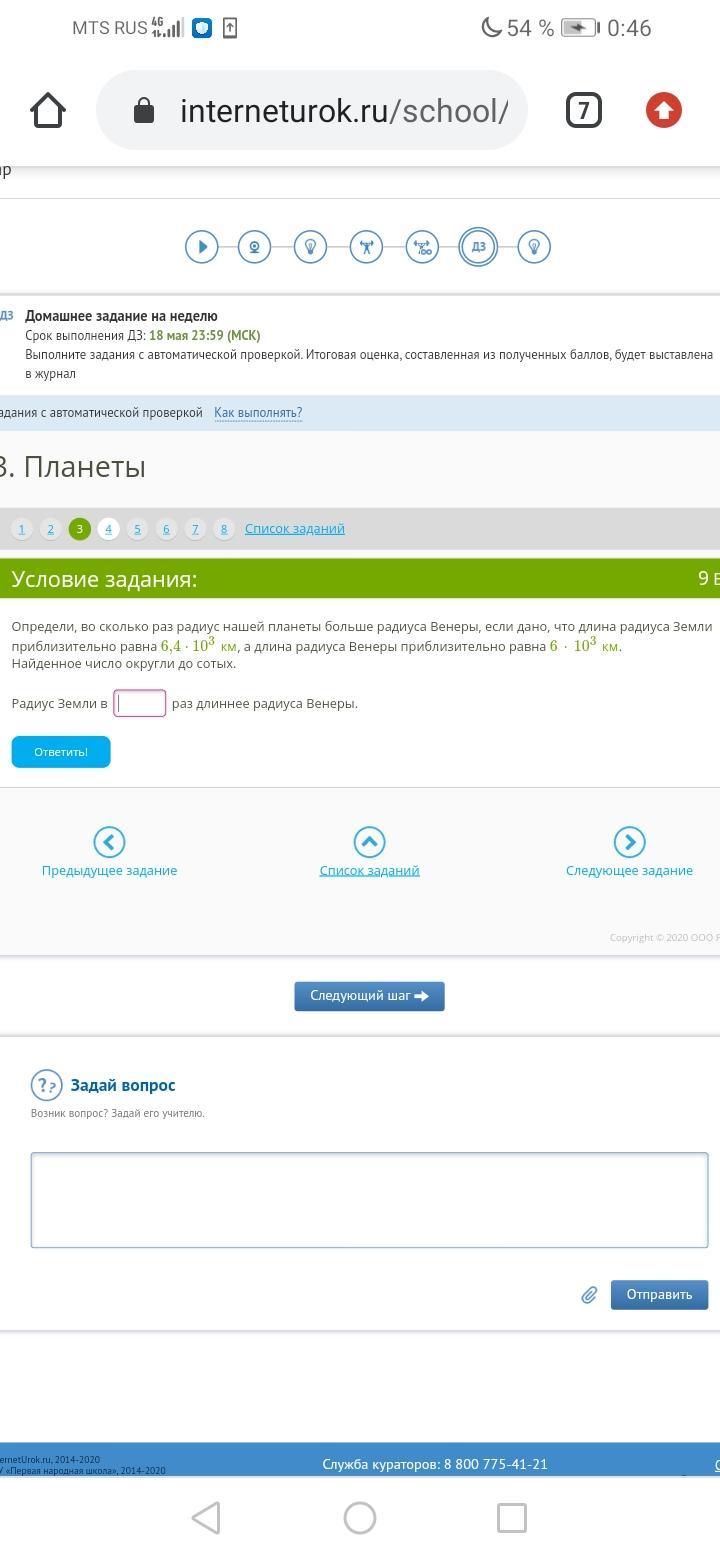Go to the previous task arrow

point(109,842)
